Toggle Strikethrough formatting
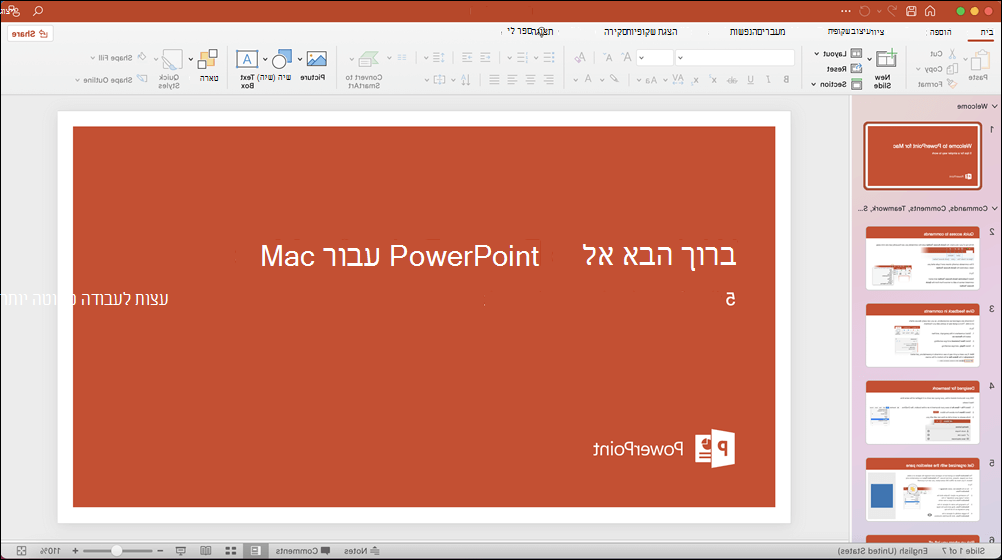Screen dimensions: 1002x560 [732, 79]
